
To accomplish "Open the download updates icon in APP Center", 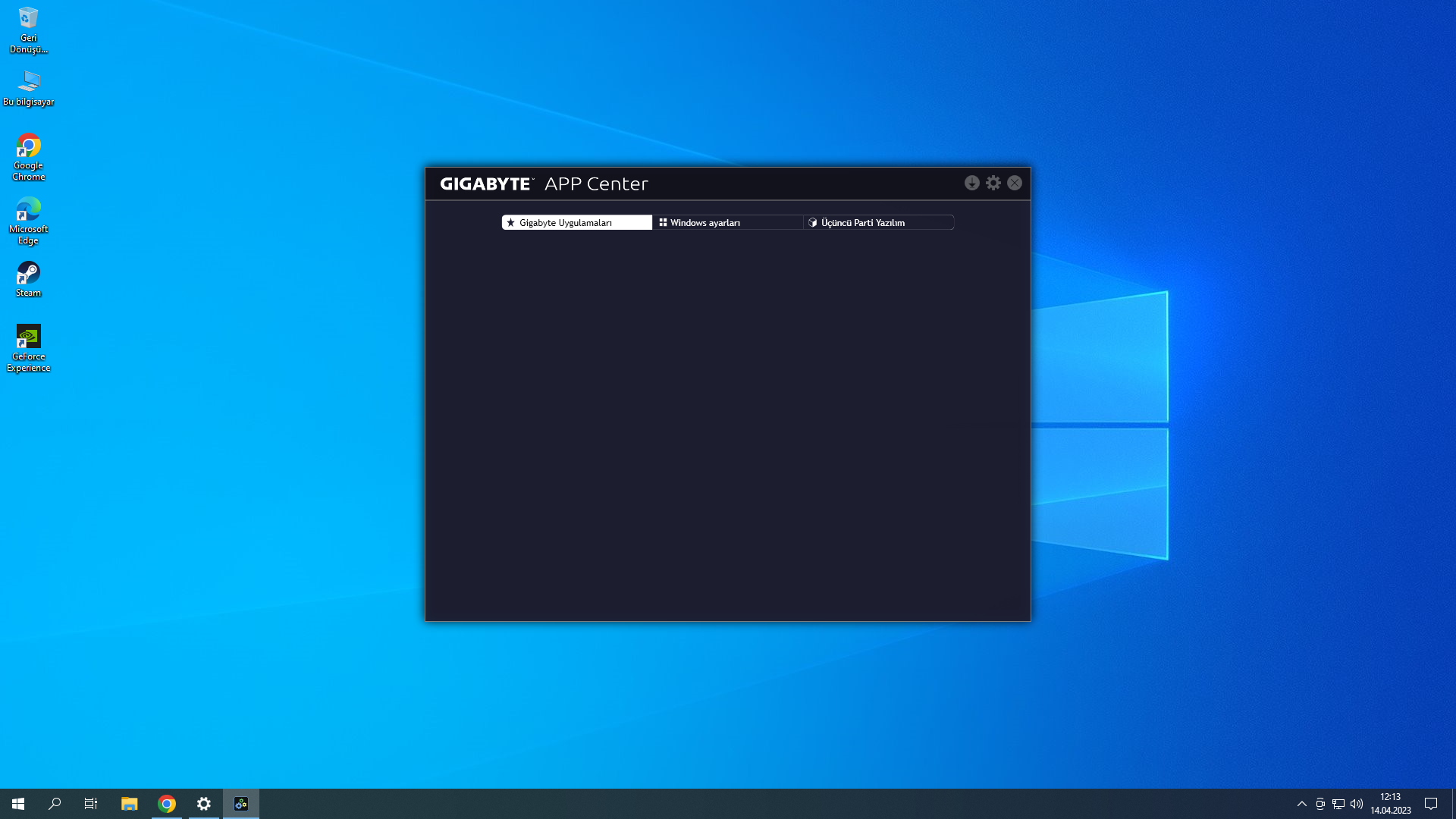I will 971,183.
